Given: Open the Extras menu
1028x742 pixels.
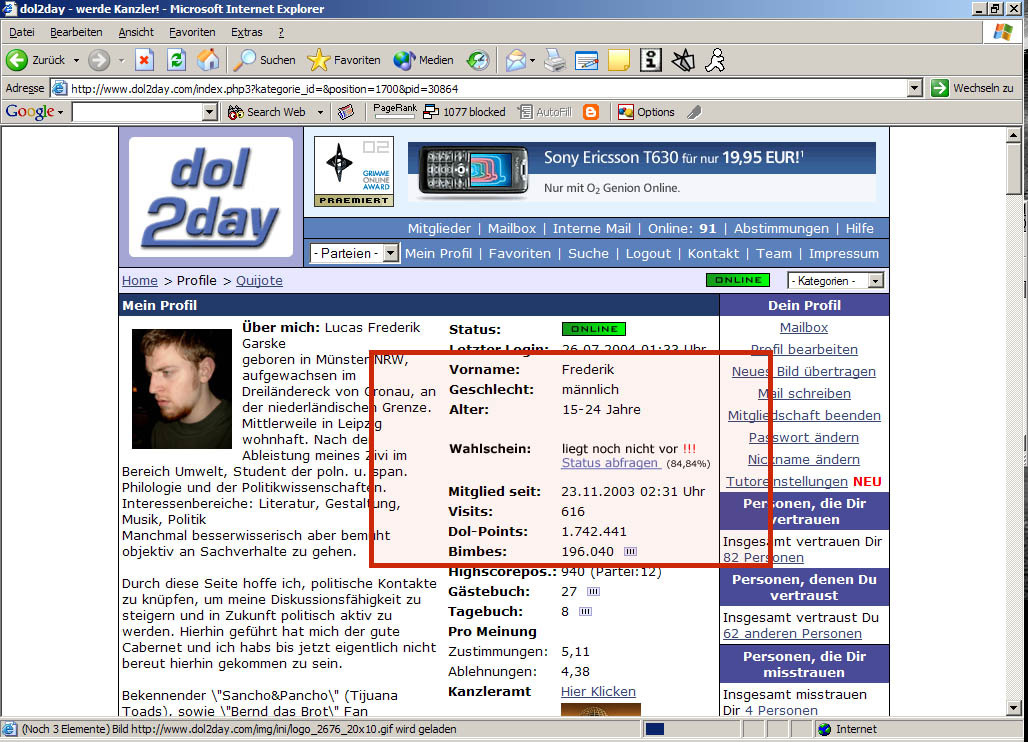Looking at the screenshot, I should point(246,32).
